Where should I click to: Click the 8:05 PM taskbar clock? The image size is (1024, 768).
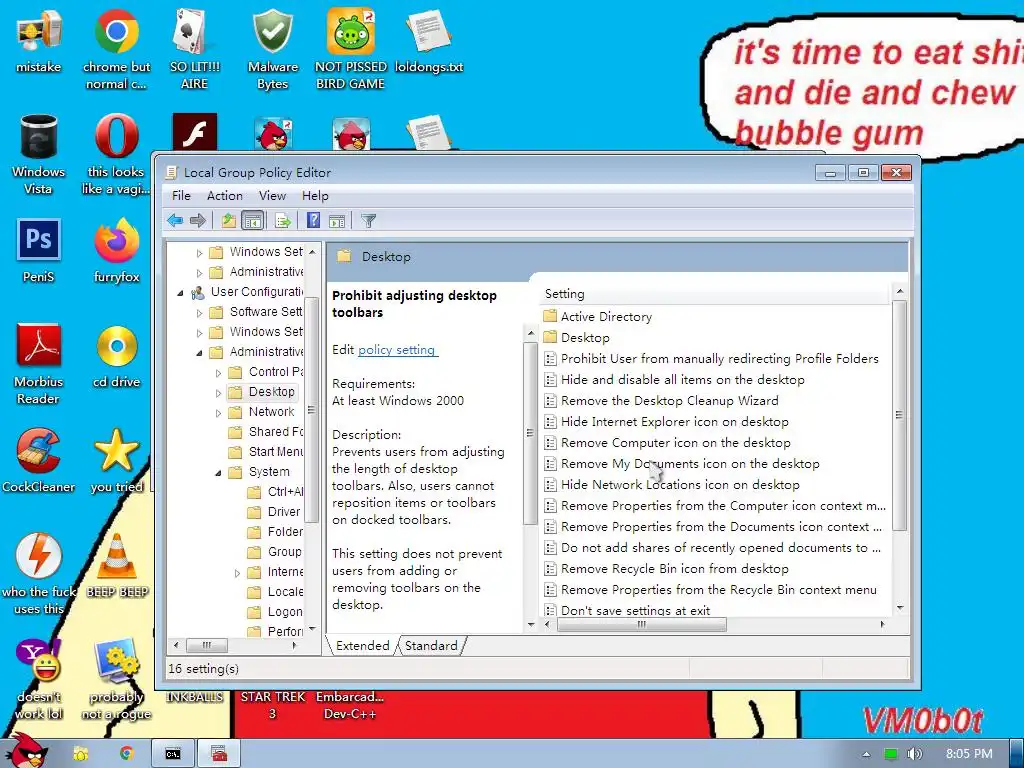click(x=968, y=754)
